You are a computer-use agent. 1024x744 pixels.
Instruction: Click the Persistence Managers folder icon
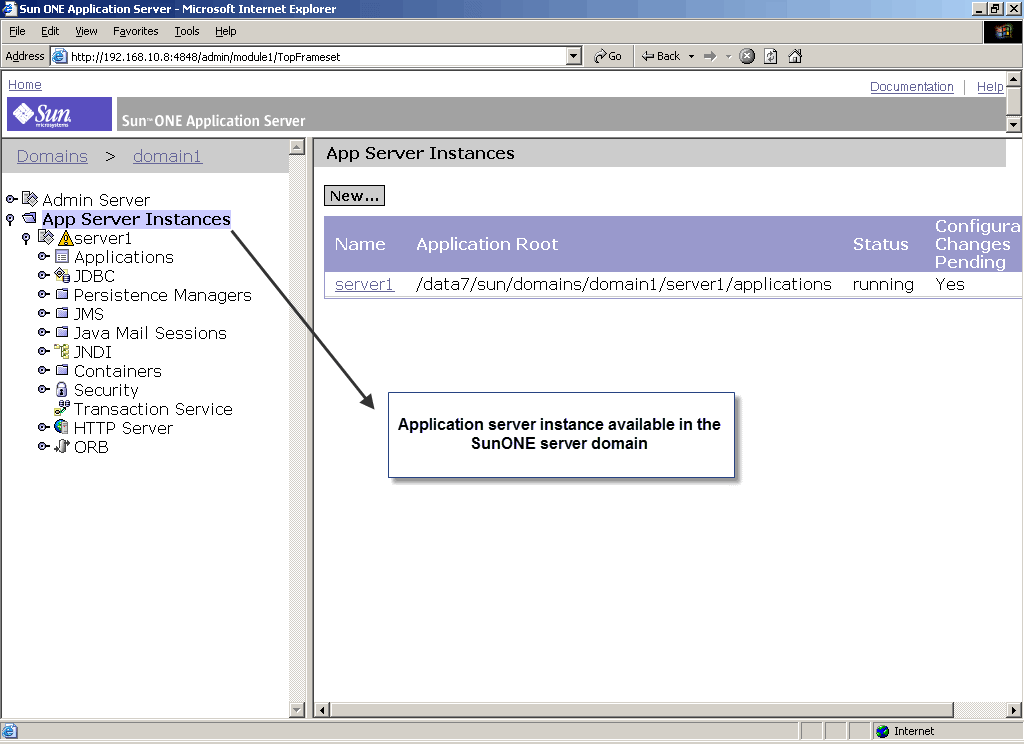pos(62,294)
